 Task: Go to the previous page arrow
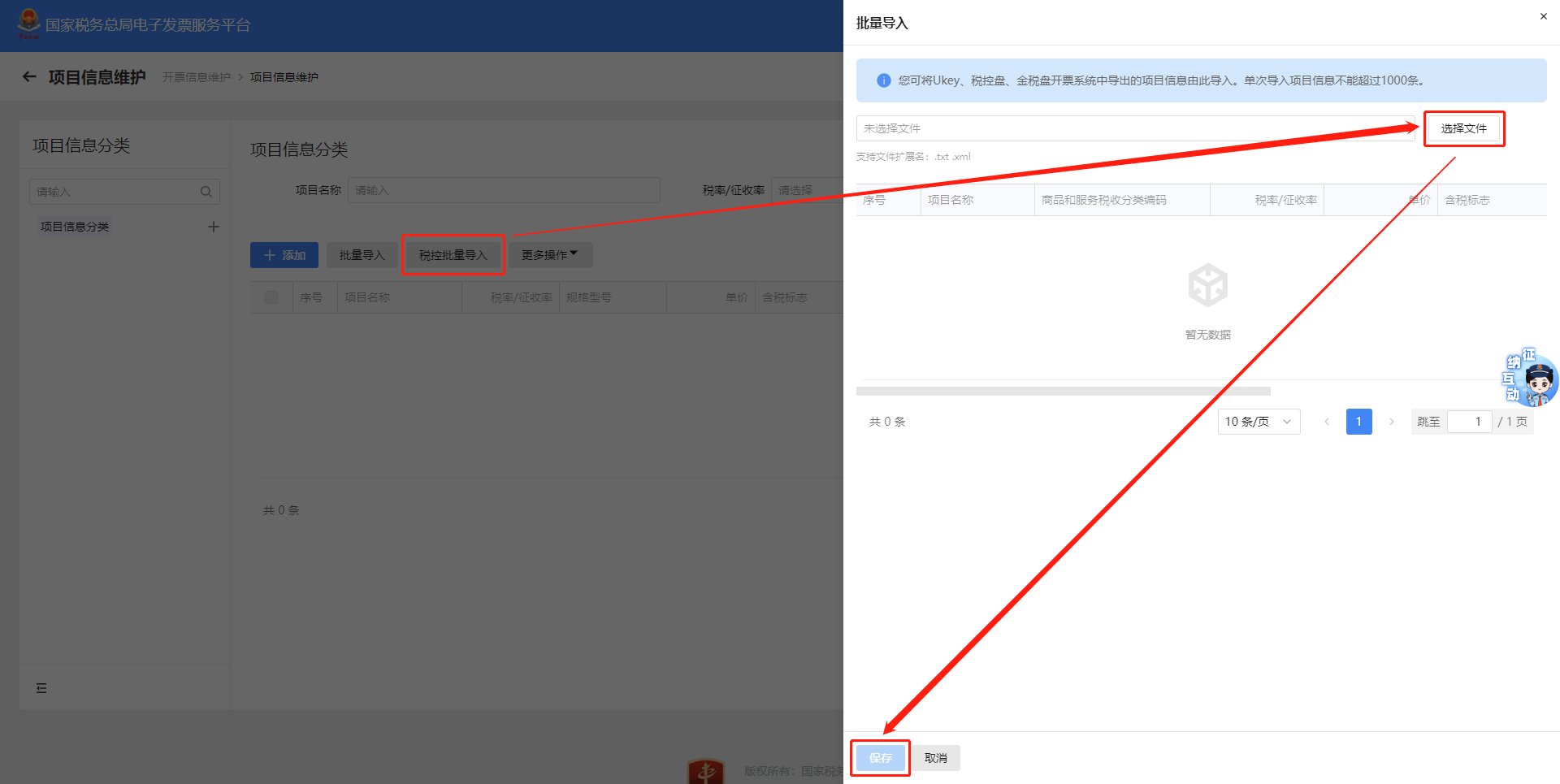(1326, 422)
